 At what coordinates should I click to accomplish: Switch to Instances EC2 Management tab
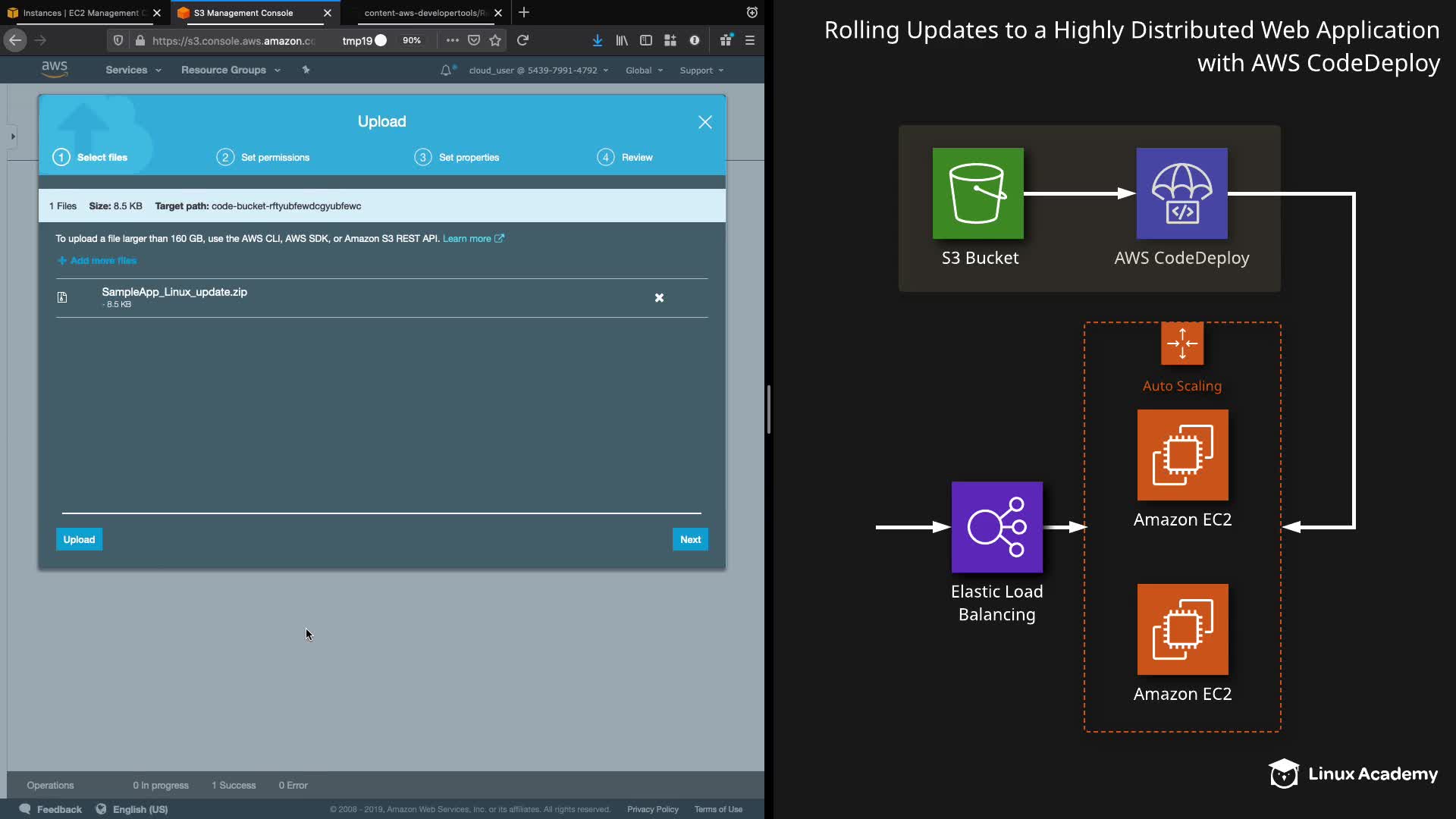pos(80,13)
